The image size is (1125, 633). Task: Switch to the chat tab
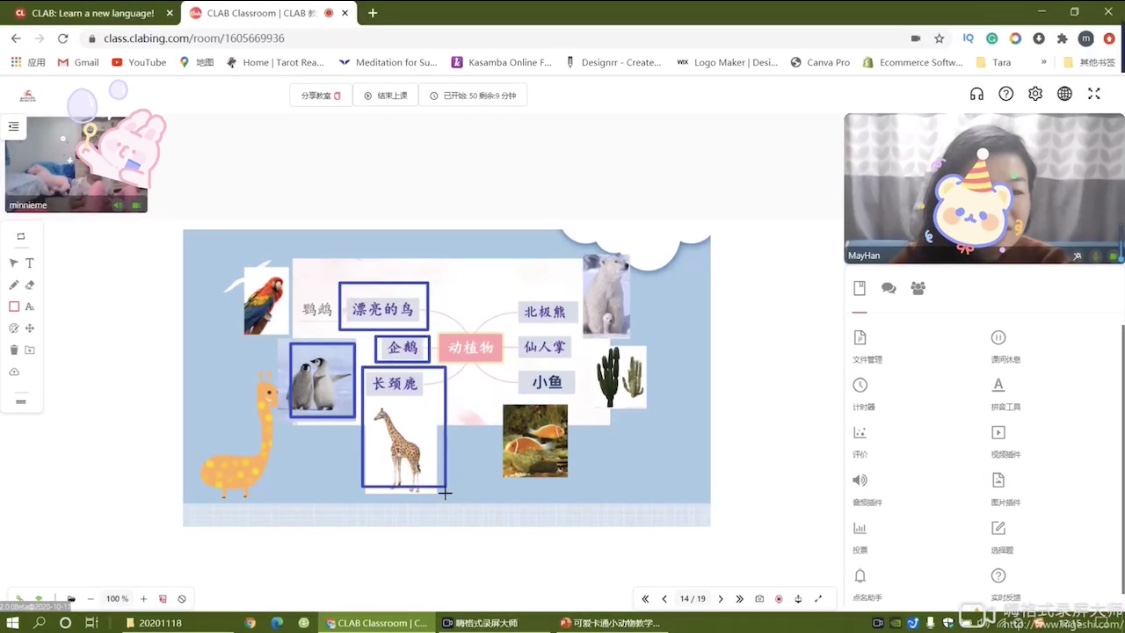(888, 288)
